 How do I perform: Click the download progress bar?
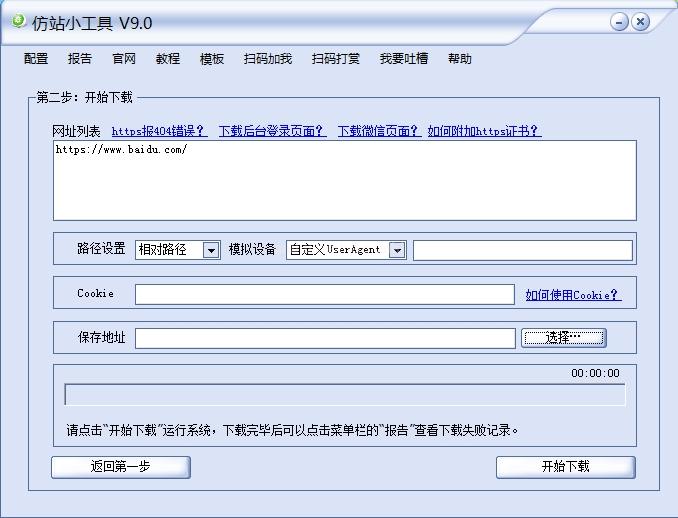click(x=344, y=395)
